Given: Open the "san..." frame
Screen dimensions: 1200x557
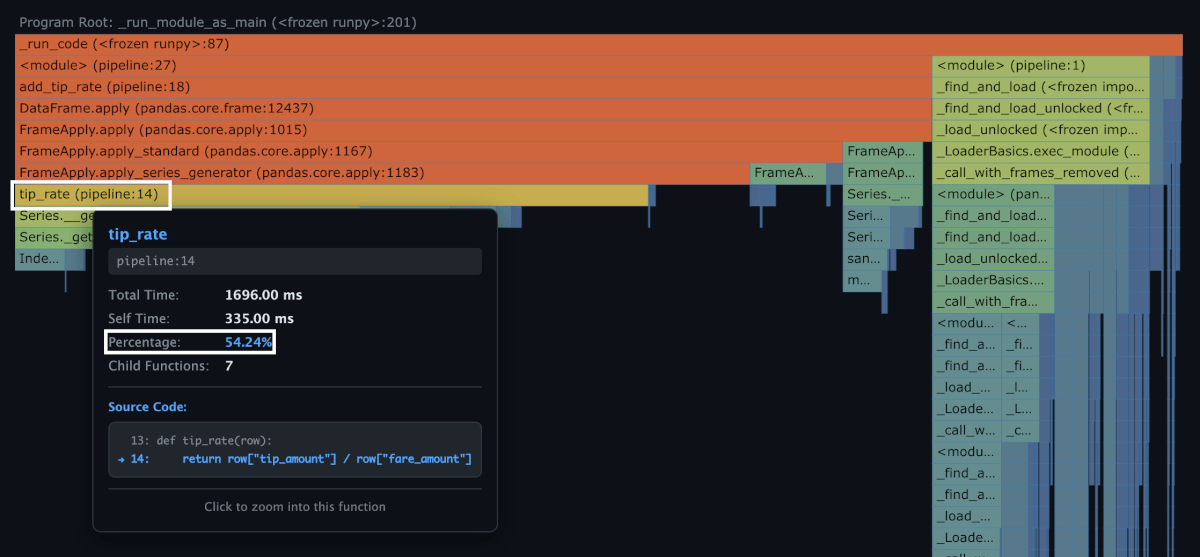Looking at the screenshot, I should tap(864, 259).
